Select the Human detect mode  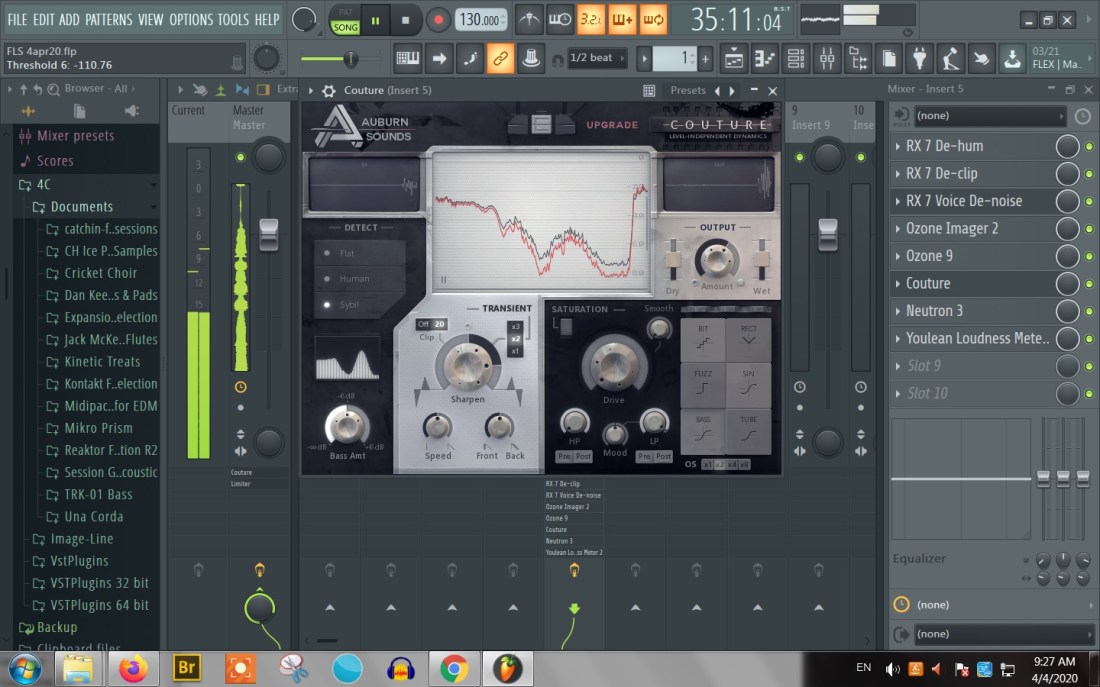(353, 279)
